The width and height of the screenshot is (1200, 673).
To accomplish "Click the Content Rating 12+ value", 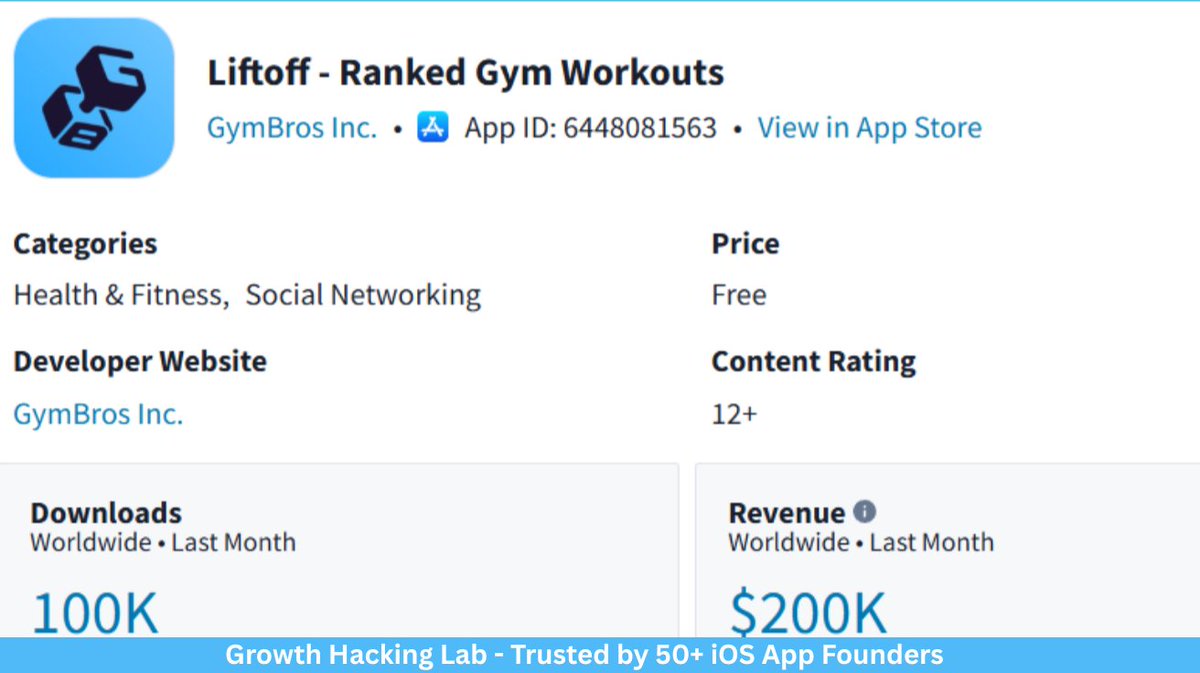I will [x=734, y=414].
